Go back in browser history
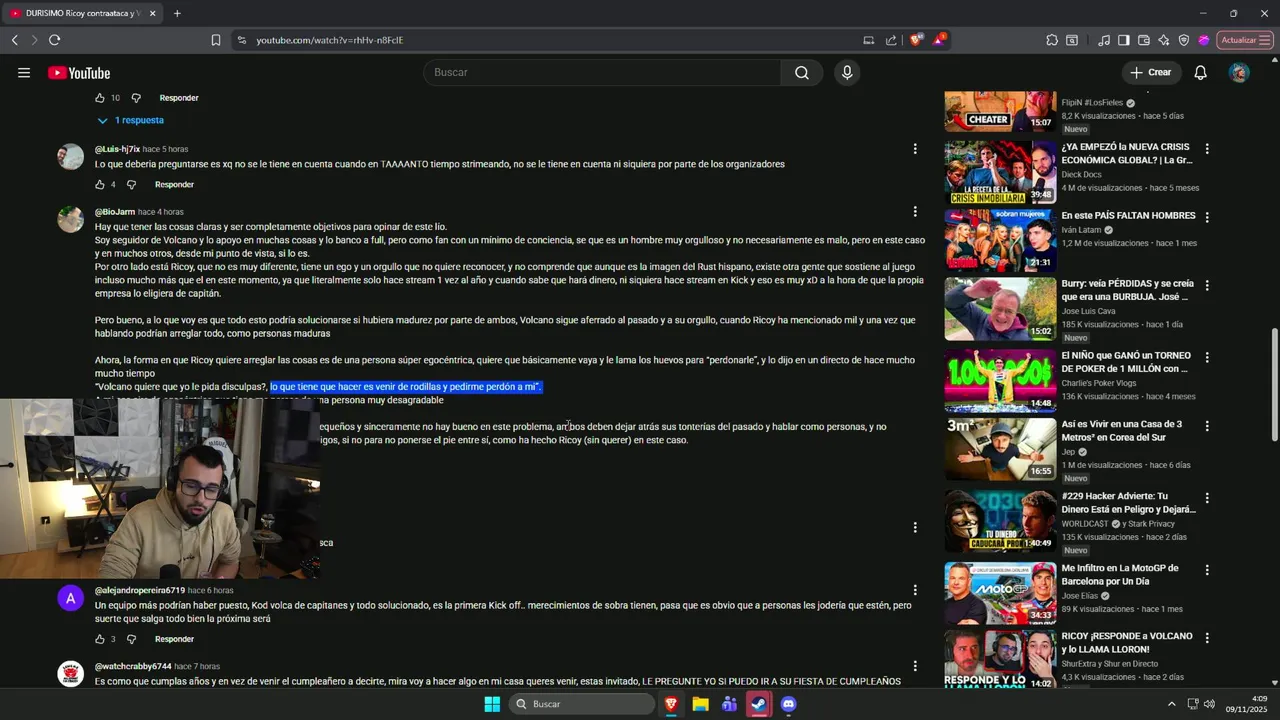This screenshot has height=720, width=1280. tap(14, 40)
